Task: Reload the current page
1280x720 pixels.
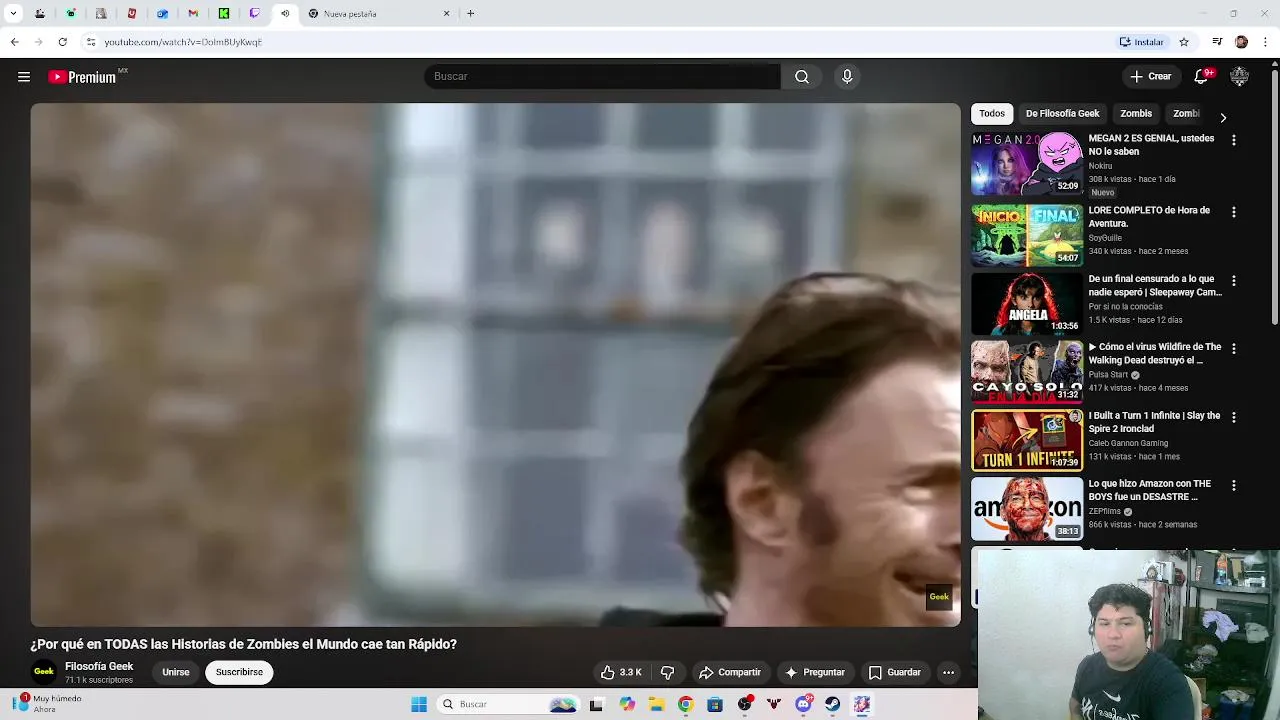Action: point(62,42)
